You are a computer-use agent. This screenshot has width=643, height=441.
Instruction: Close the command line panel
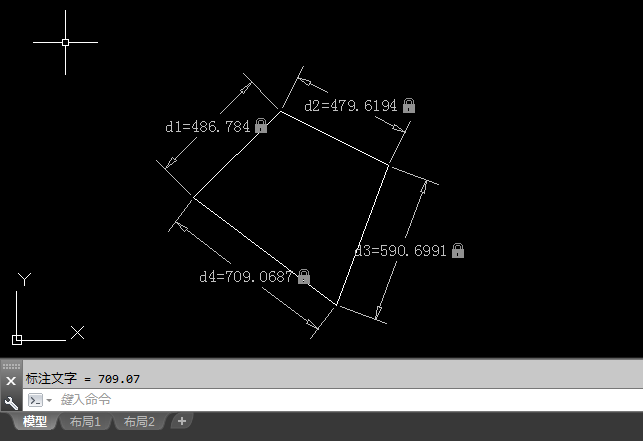(11, 381)
